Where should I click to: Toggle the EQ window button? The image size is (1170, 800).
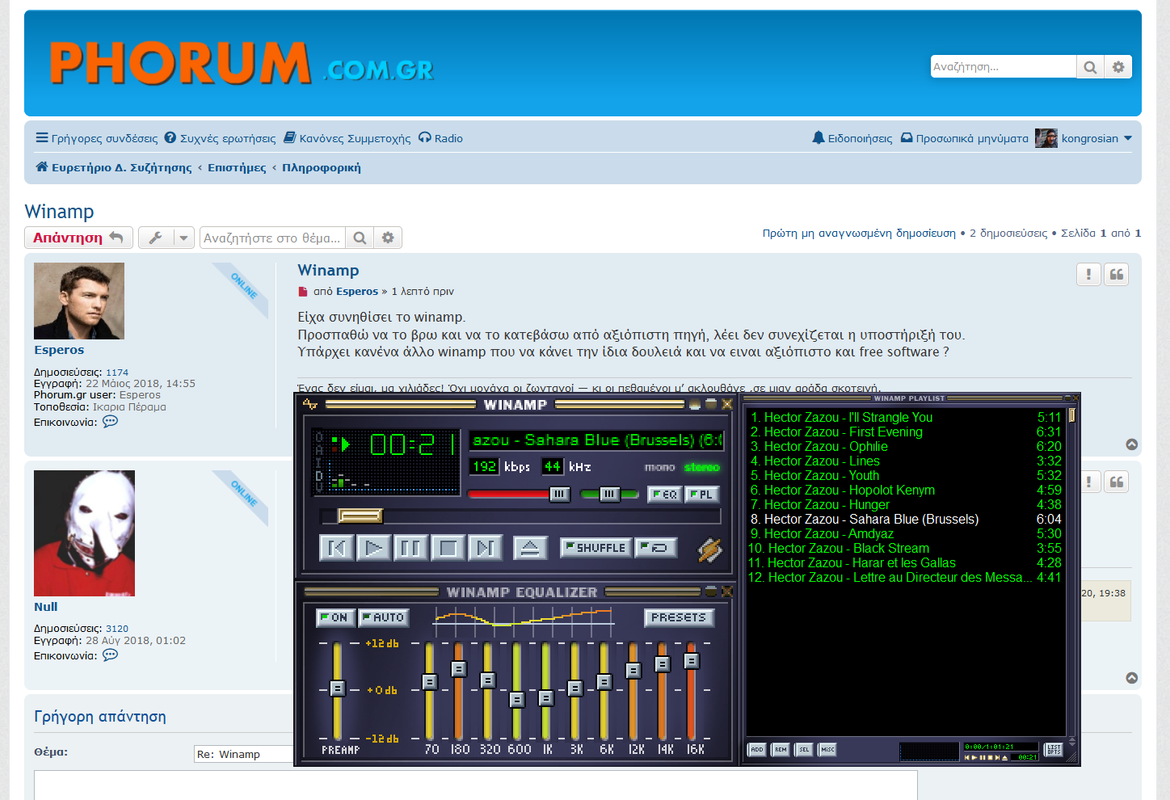coord(665,494)
